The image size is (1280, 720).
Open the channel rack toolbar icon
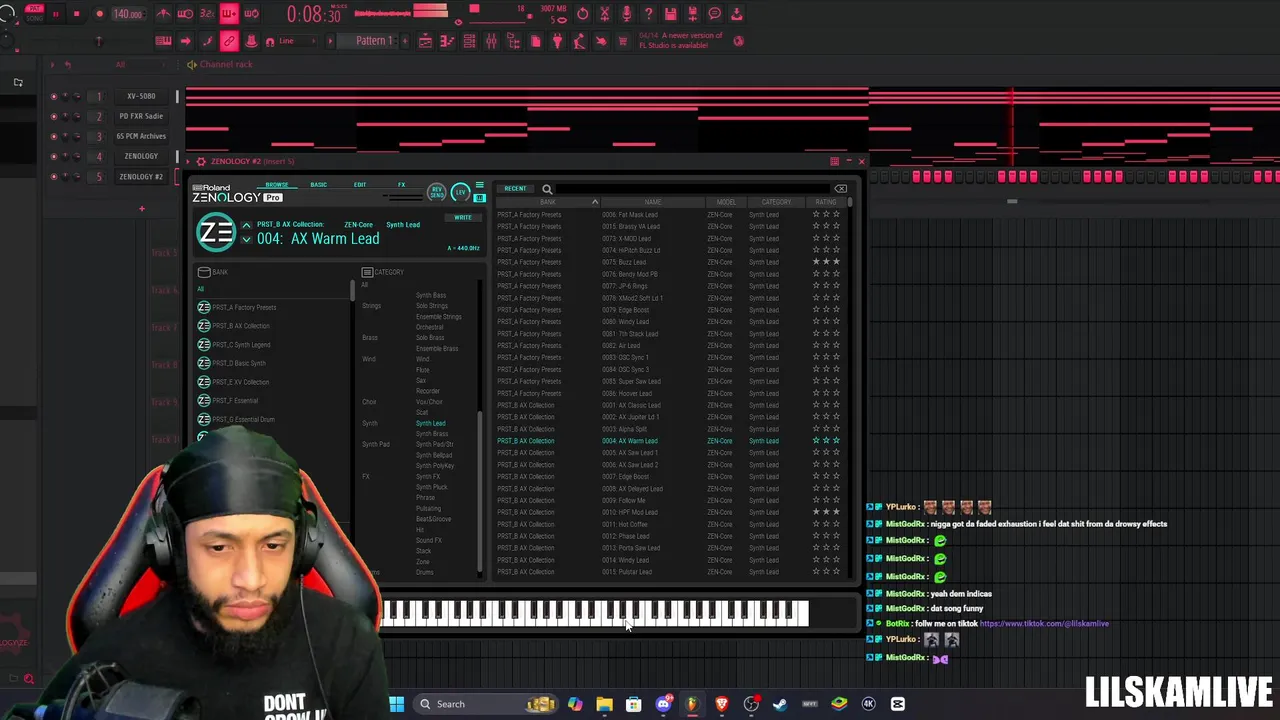(469, 41)
